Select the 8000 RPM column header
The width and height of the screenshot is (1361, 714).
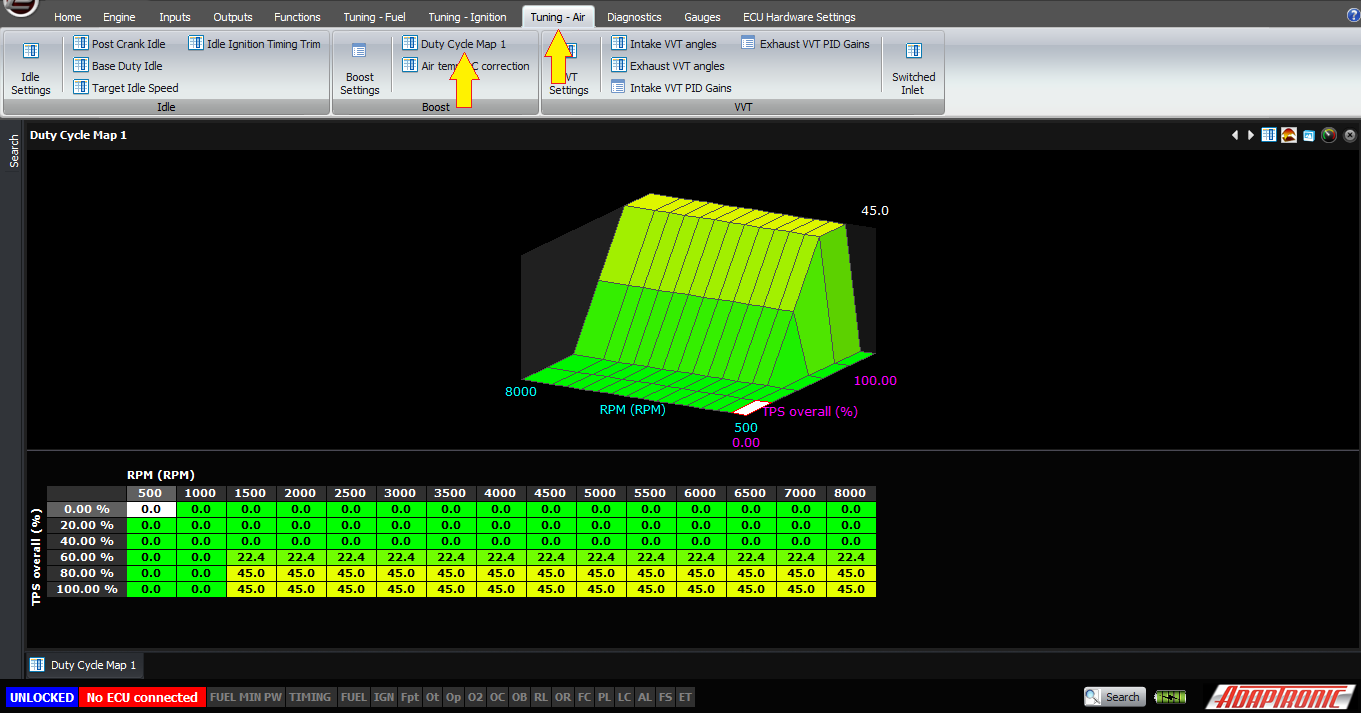[x=851, y=493]
